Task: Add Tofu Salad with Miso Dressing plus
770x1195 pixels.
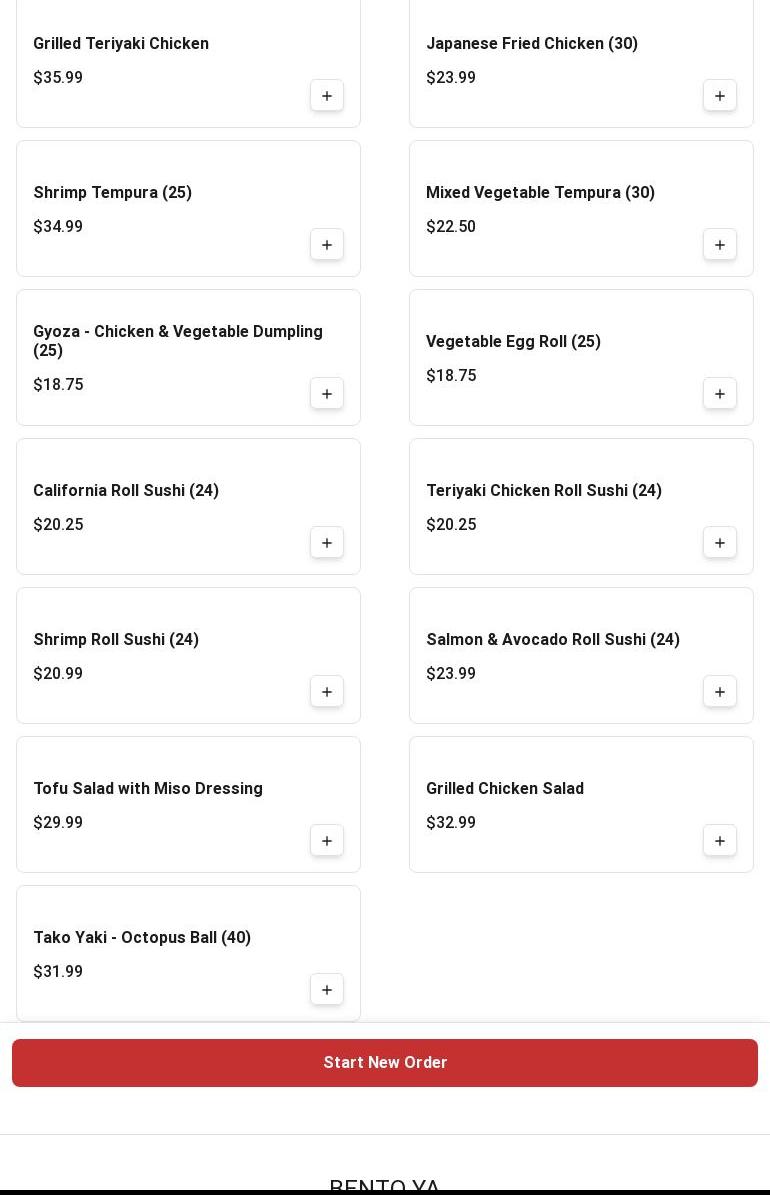Action: click(x=326, y=841)
